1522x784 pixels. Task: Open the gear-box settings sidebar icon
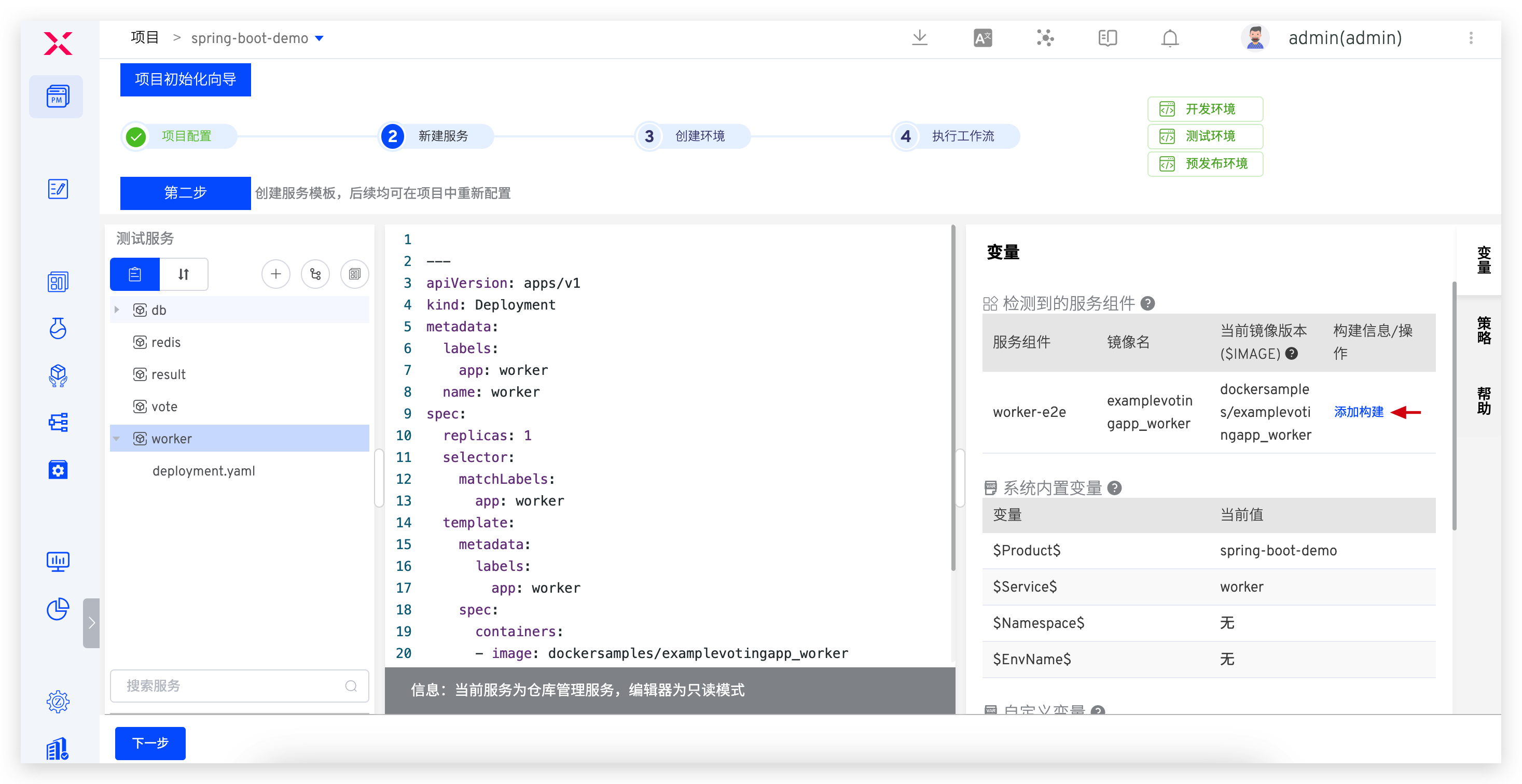click(57, 470)
